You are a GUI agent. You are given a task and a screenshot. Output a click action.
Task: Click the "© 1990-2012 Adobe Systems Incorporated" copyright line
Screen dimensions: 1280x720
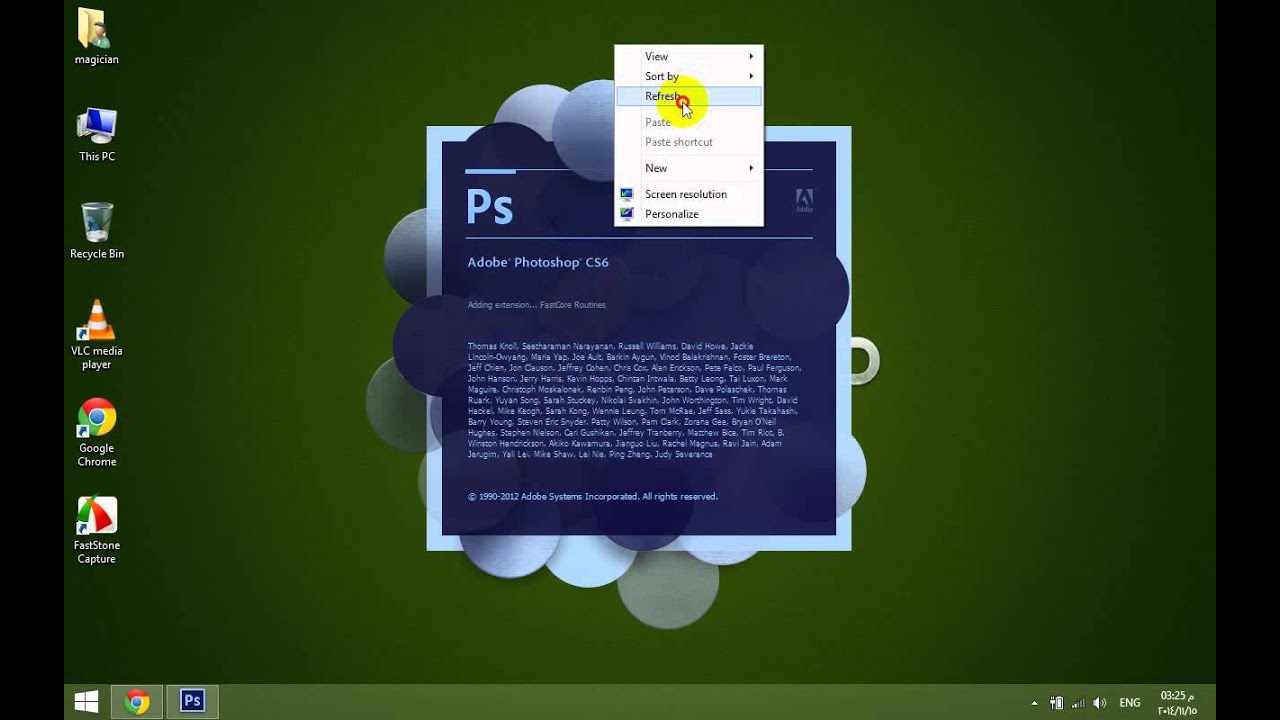click(x=593, y=496)
